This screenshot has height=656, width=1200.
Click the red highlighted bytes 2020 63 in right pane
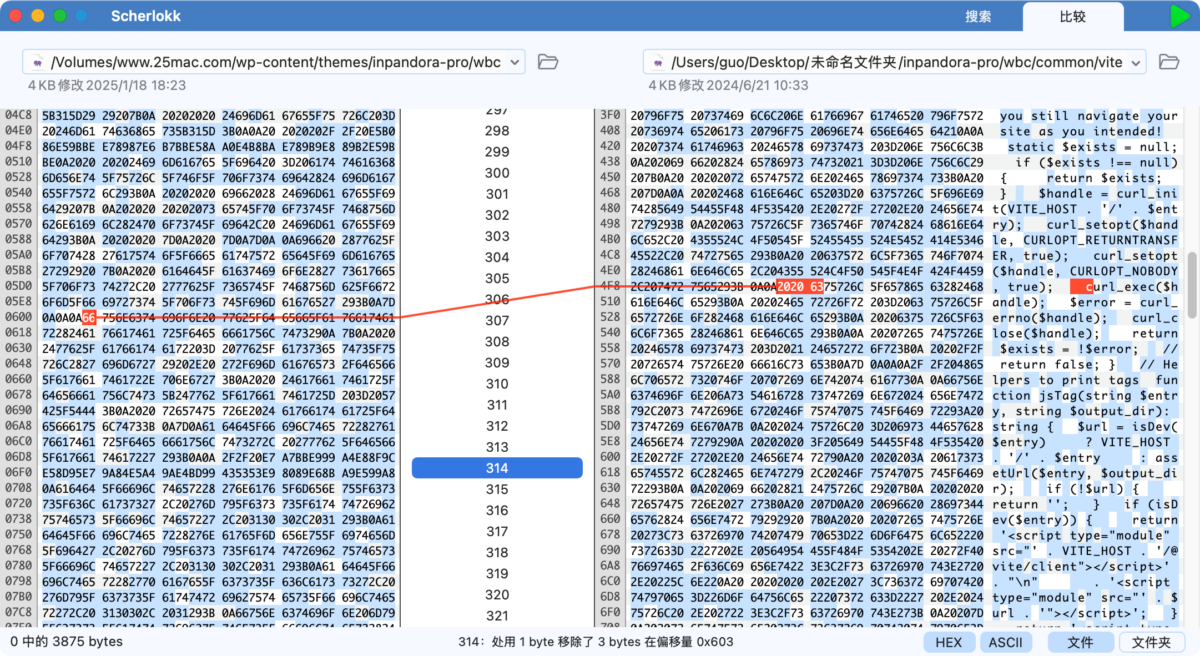tap(799, 287)
